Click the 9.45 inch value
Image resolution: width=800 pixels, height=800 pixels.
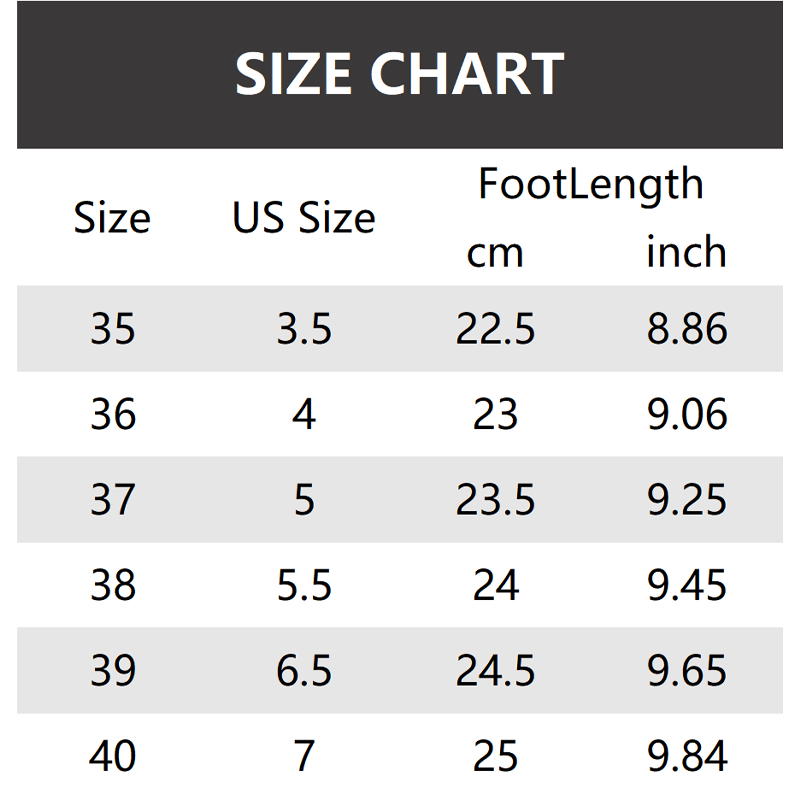pos(686,585)
